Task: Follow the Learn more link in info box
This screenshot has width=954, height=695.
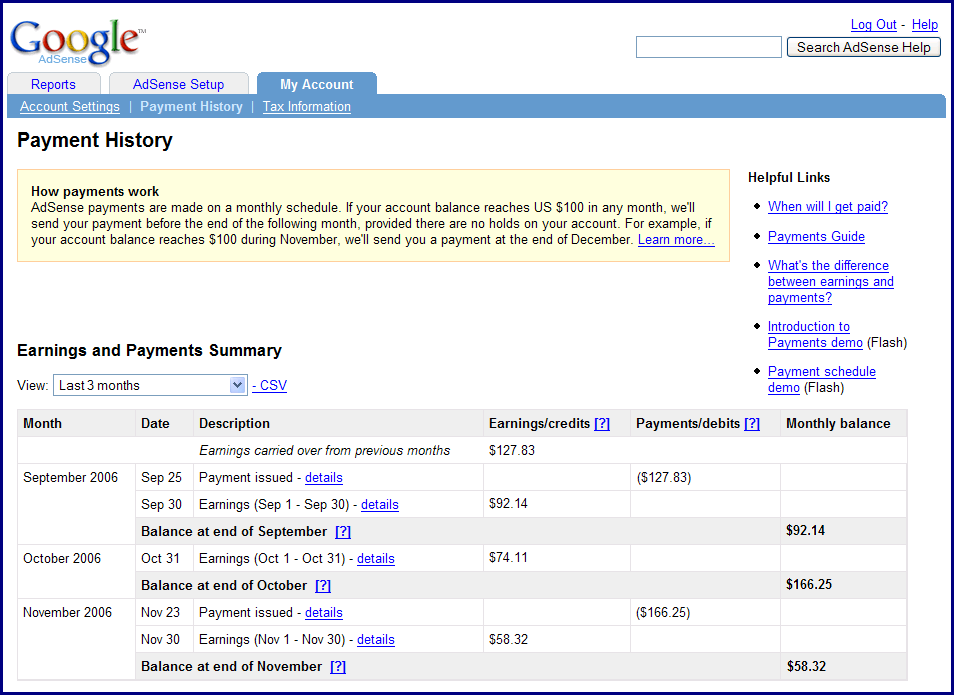Action: click(676, 239)
